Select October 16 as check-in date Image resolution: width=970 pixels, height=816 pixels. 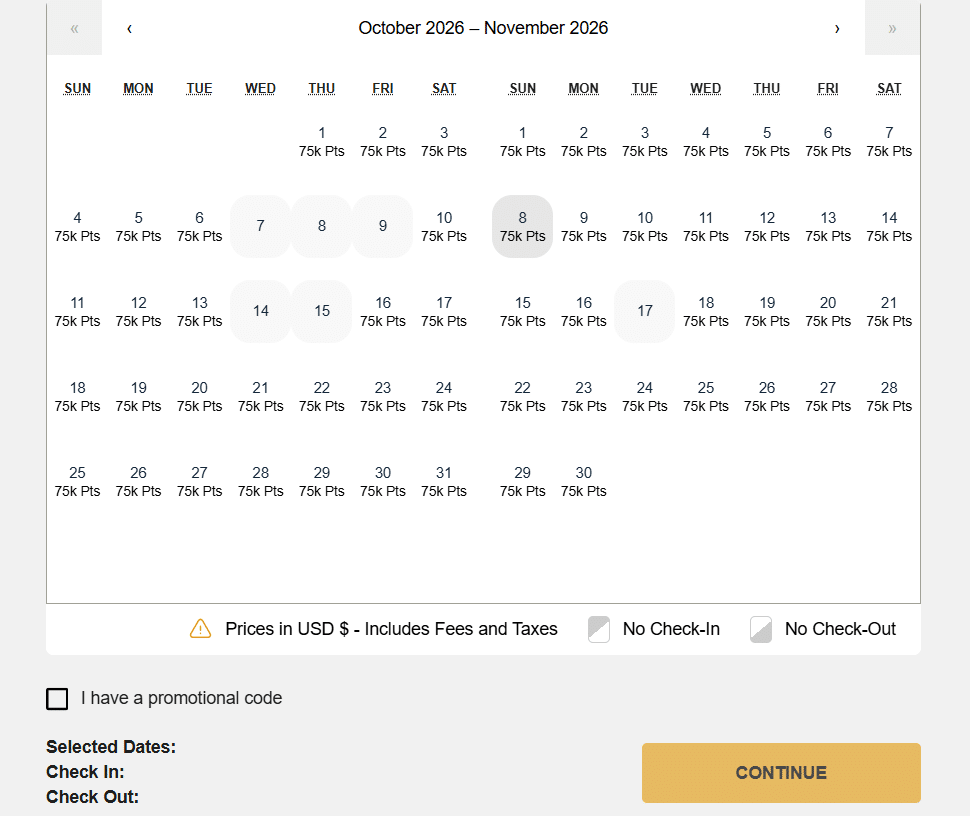pos(383,311)
